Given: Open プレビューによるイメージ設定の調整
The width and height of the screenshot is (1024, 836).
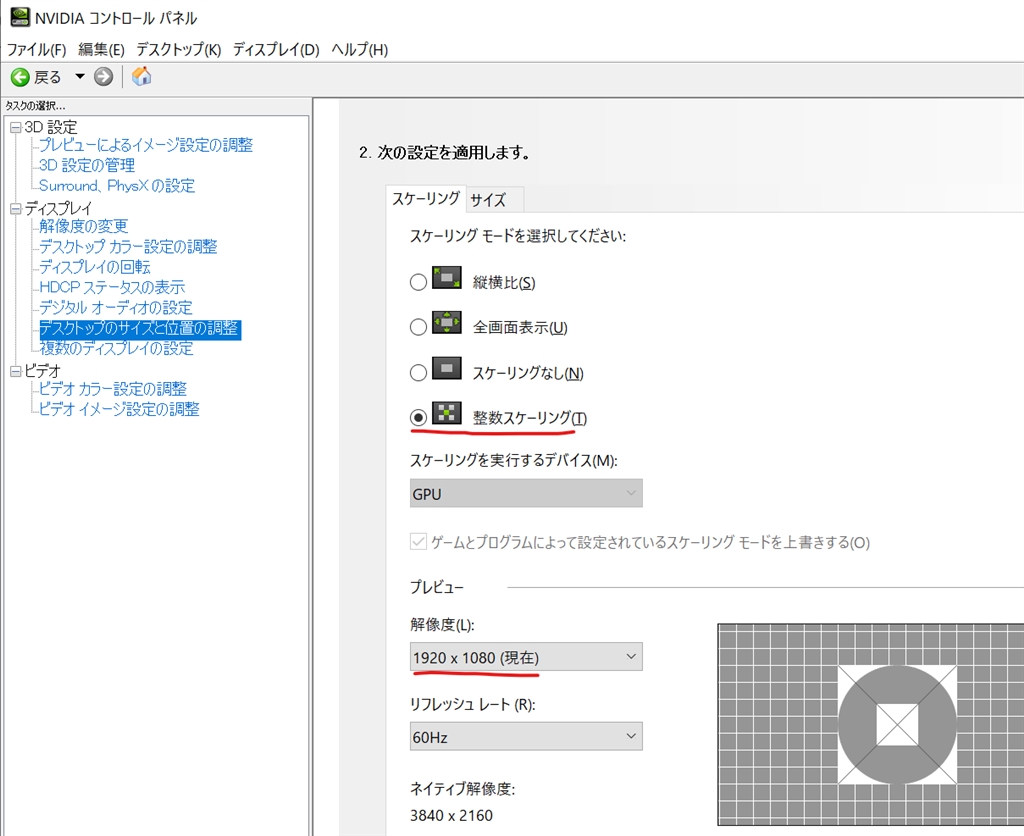Looking at the screenshot, I should (146, 145).
